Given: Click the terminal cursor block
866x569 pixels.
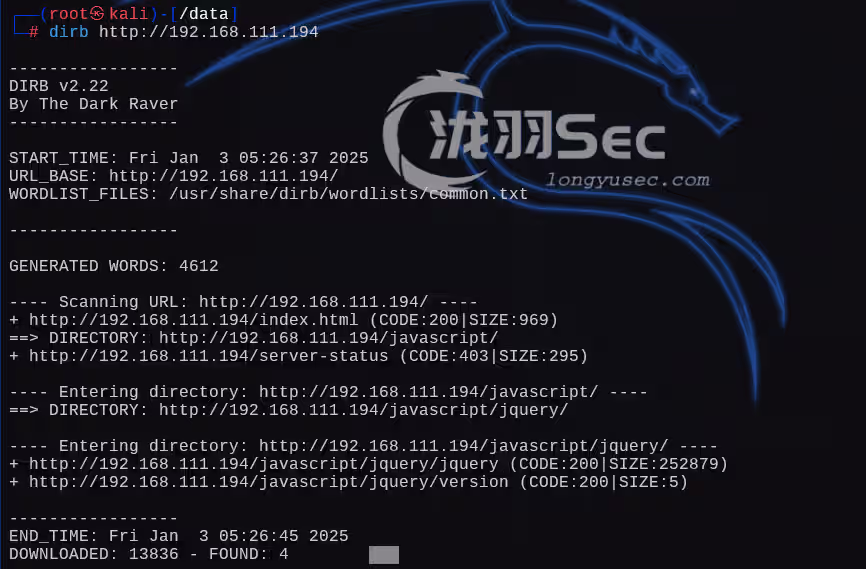Looking at the screenshot, I should click(x=384, y=555).
